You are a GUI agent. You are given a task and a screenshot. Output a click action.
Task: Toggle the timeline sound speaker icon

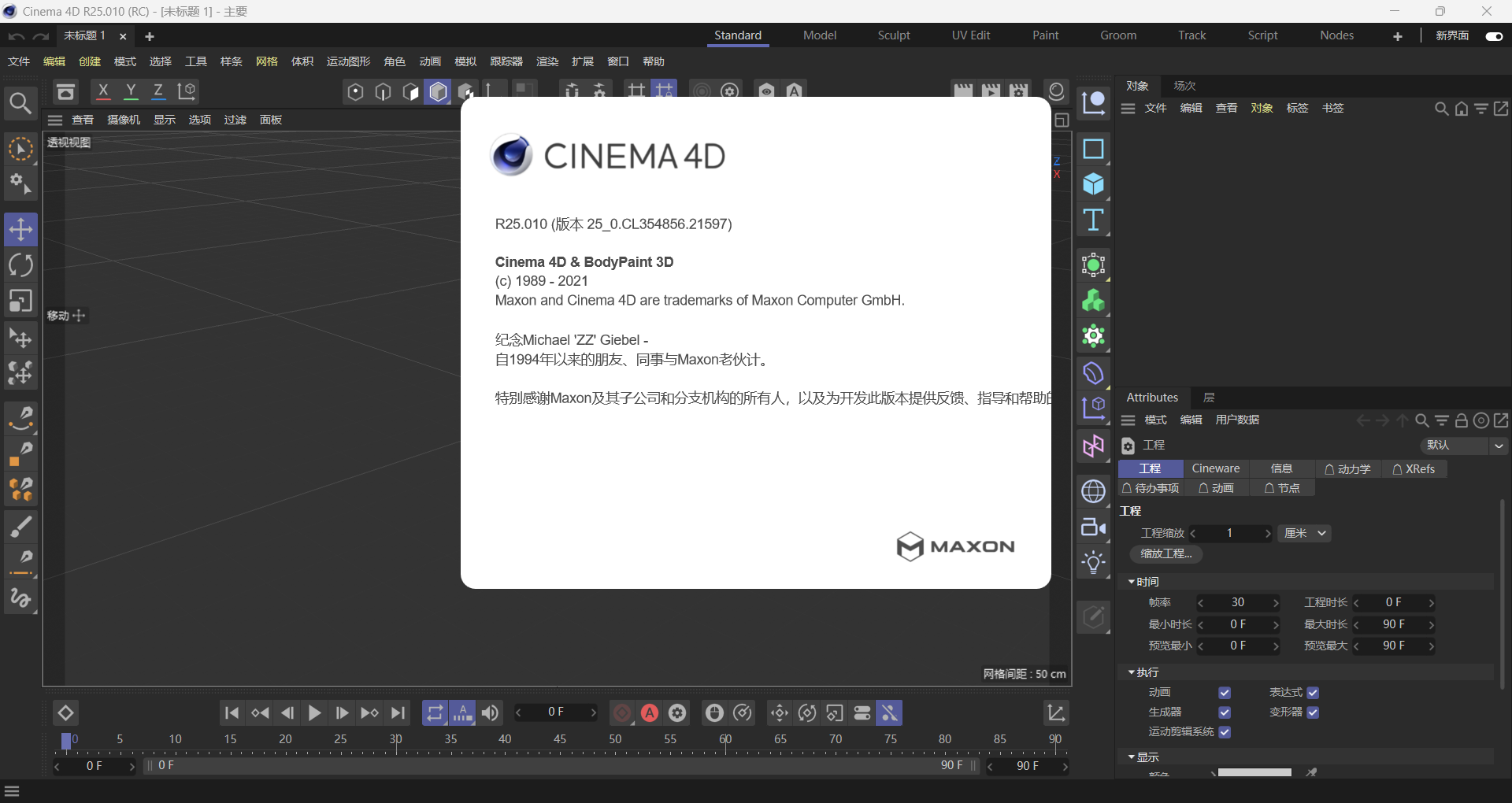pos(490,713)
